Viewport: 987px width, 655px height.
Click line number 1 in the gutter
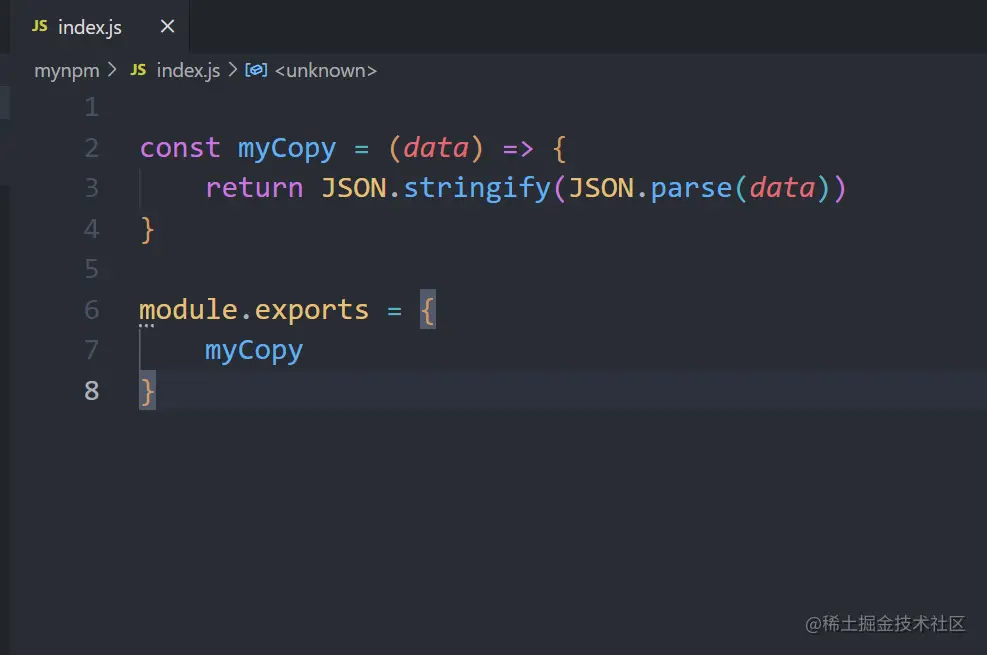click(x=92, y=107)
